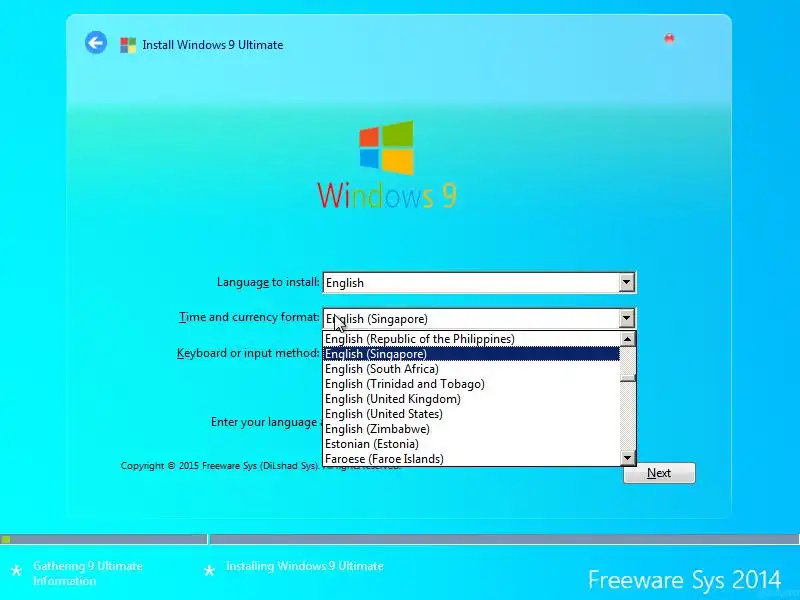Click the list scrollbar up arrow
The width and height of the screenshot is (800, 600).
628,339
